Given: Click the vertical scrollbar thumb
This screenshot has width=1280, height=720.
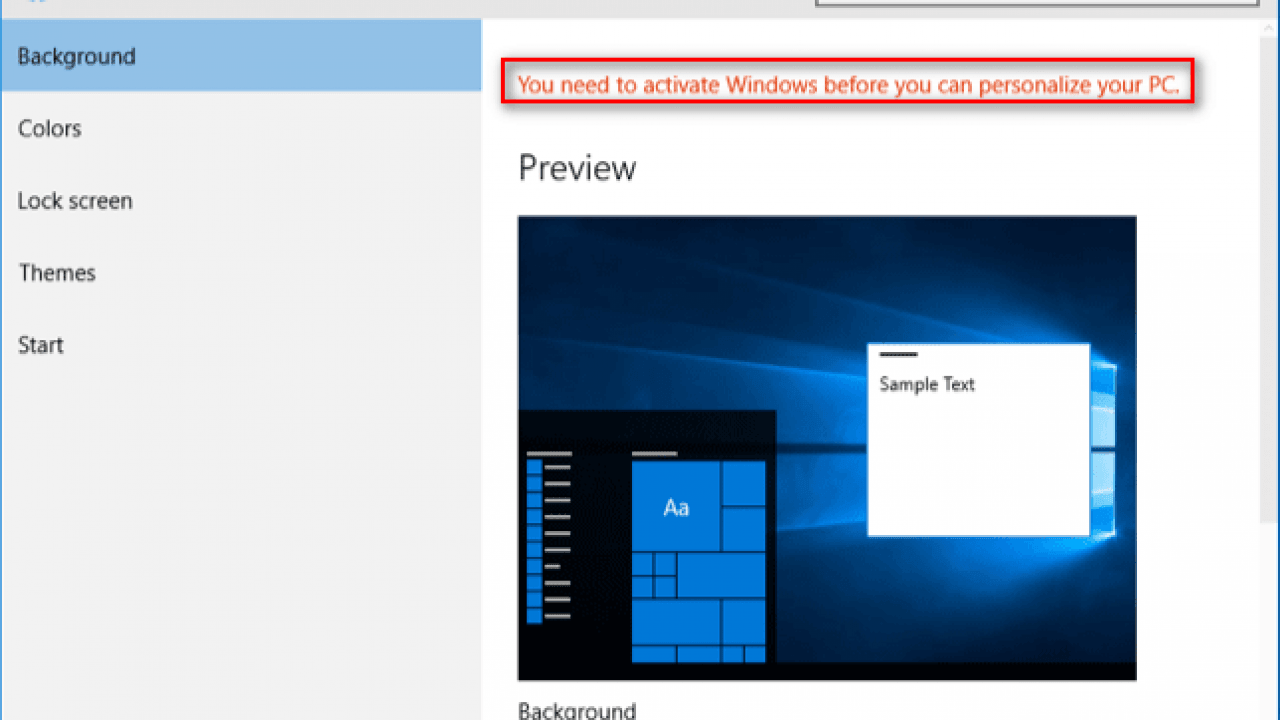Looking at the screenshot, I should (1269, 270).
